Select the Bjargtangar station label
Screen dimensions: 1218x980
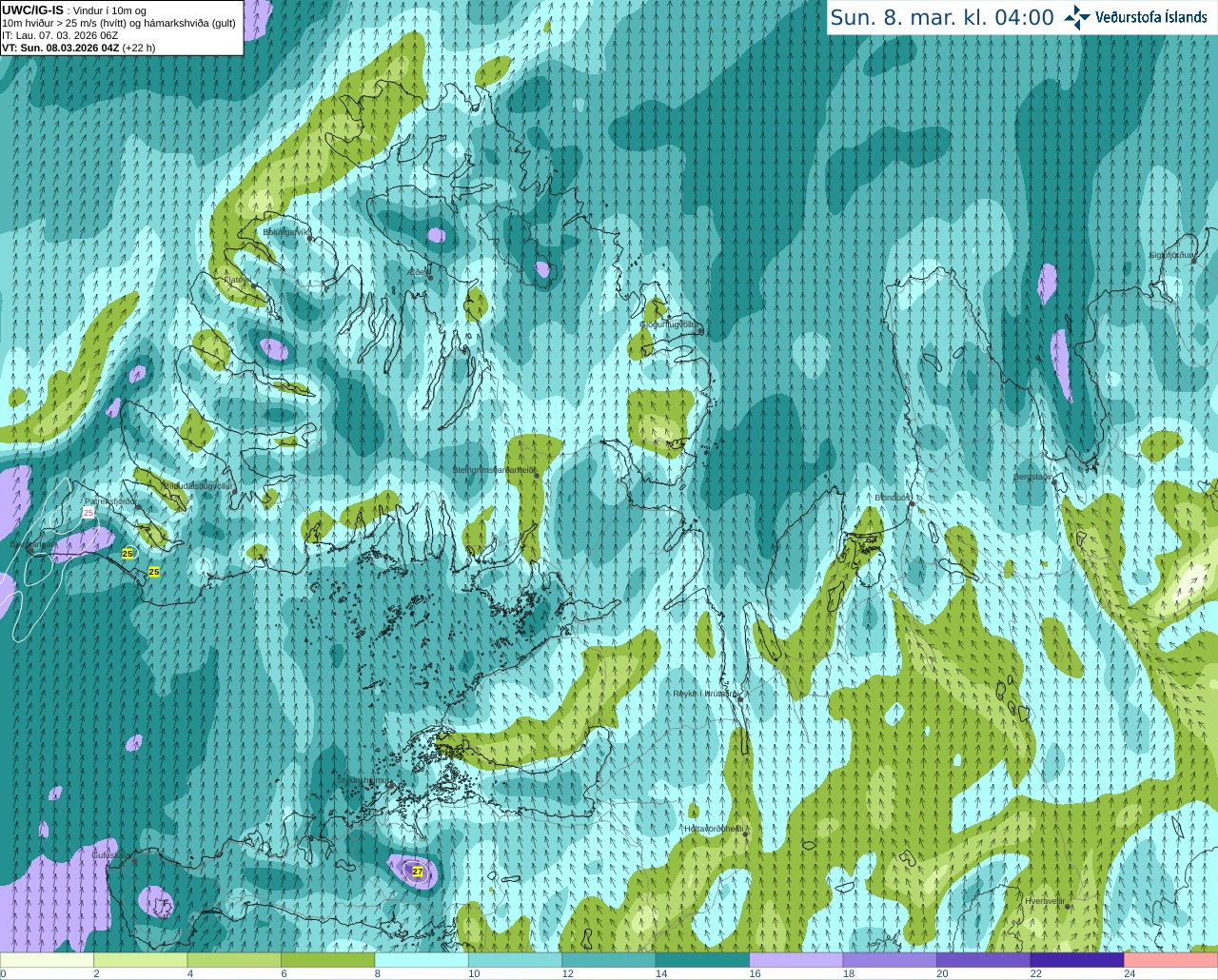pos(30,544)
